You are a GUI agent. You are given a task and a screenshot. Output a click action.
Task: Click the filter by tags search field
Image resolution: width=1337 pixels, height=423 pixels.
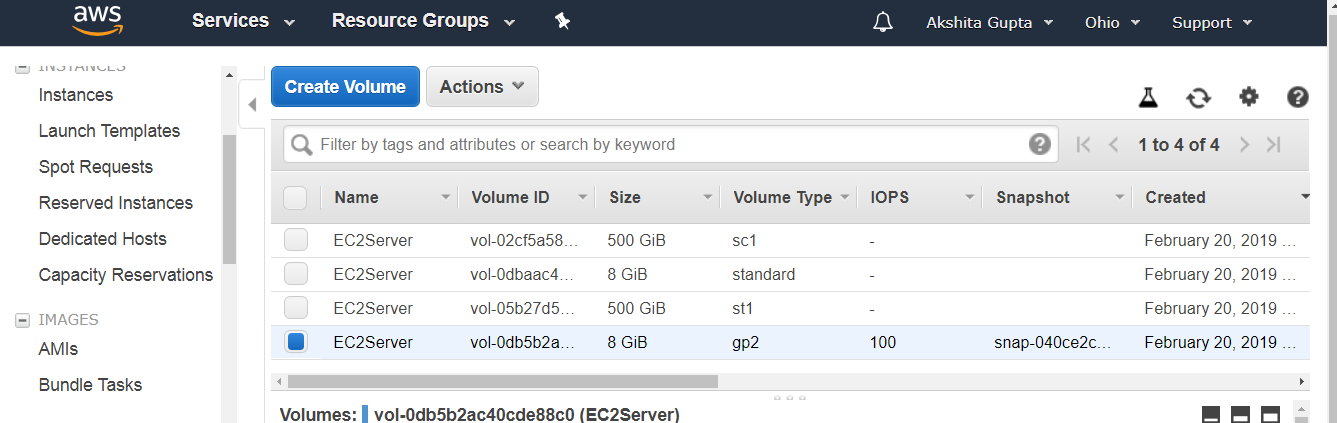(x=670, y=144)
